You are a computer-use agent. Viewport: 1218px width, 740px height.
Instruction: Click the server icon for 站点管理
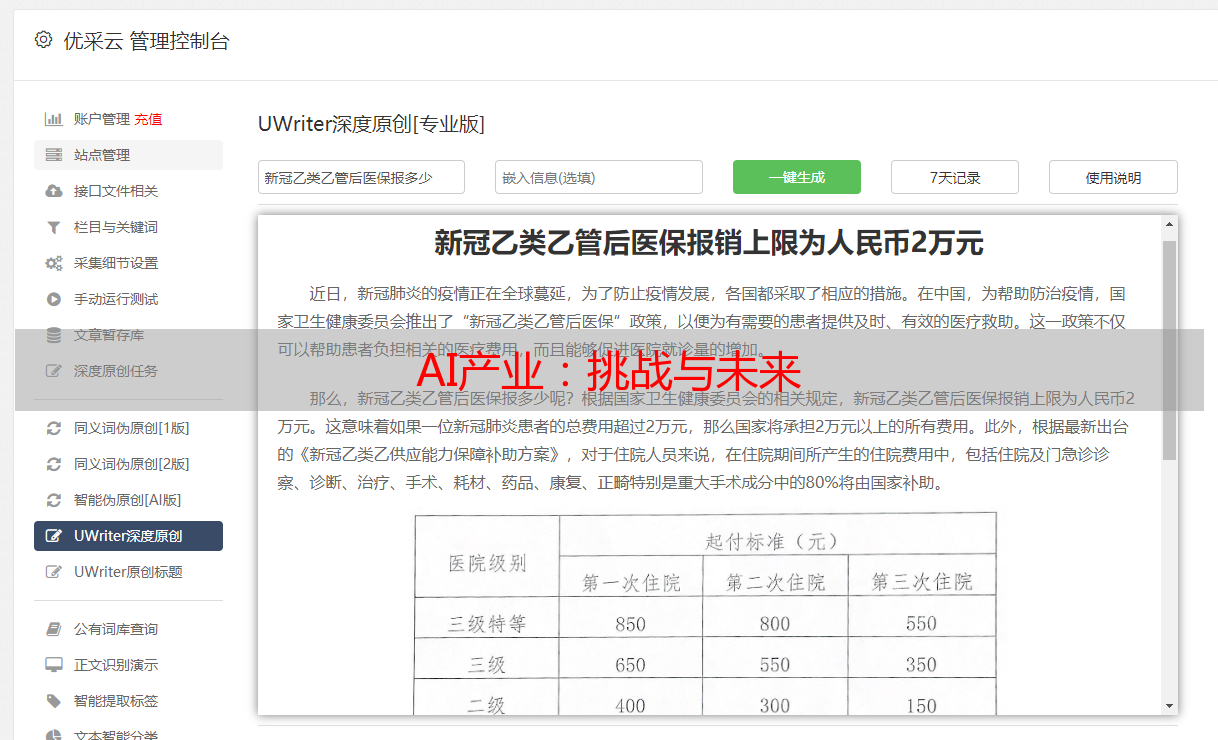click(x=54, y=155)
